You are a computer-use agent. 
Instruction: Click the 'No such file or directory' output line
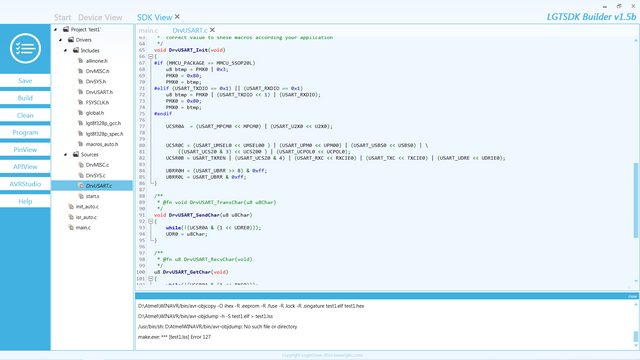point(218,327)
